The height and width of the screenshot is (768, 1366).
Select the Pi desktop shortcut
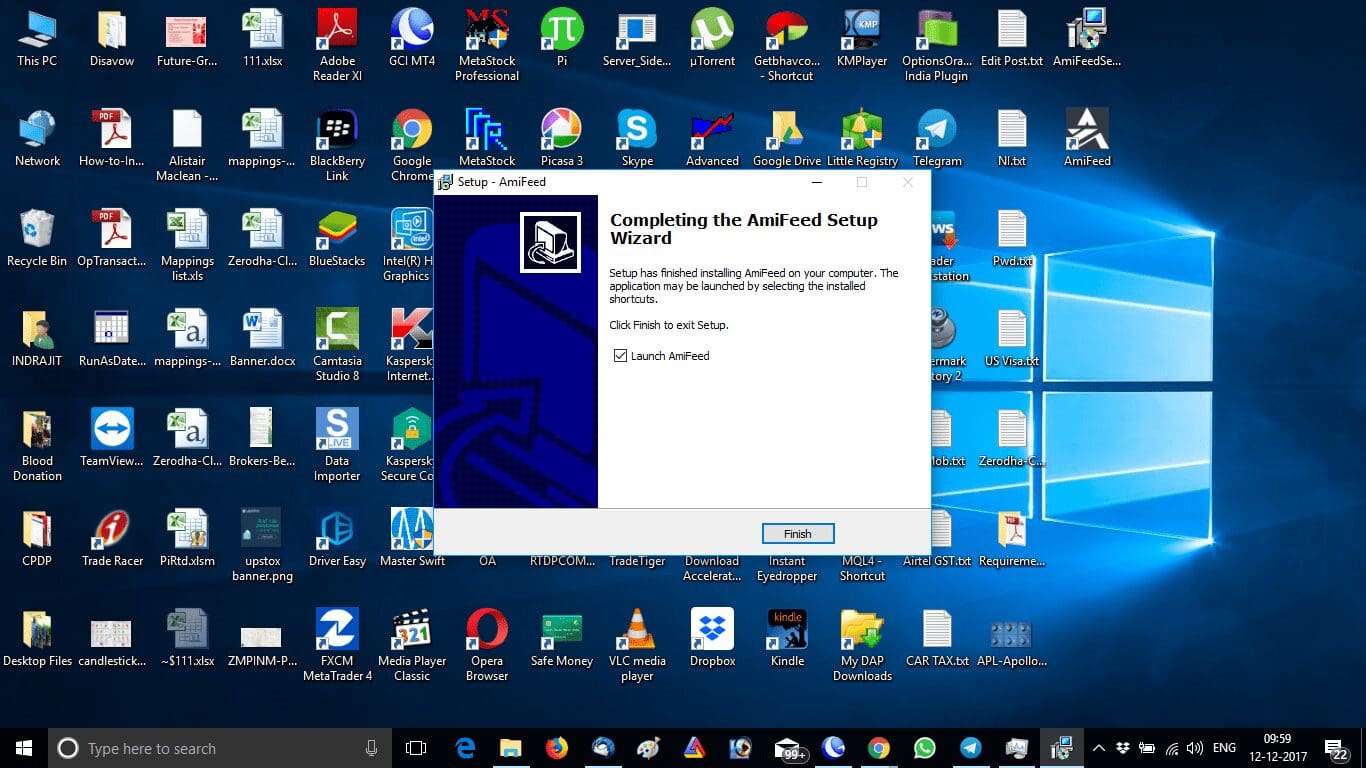coord(562,38)
